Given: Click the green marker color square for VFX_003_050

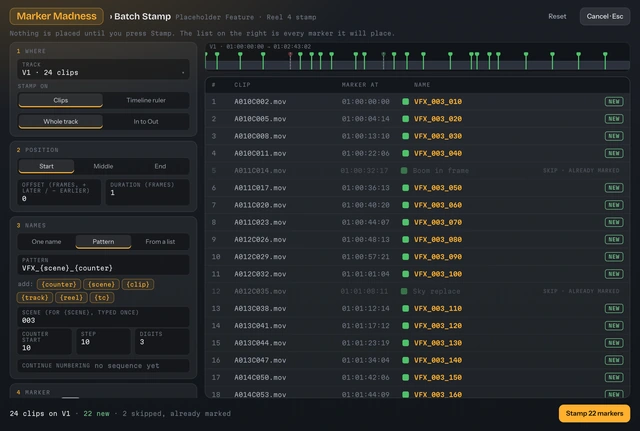Looking at the screenshot, I should [405, 188].
